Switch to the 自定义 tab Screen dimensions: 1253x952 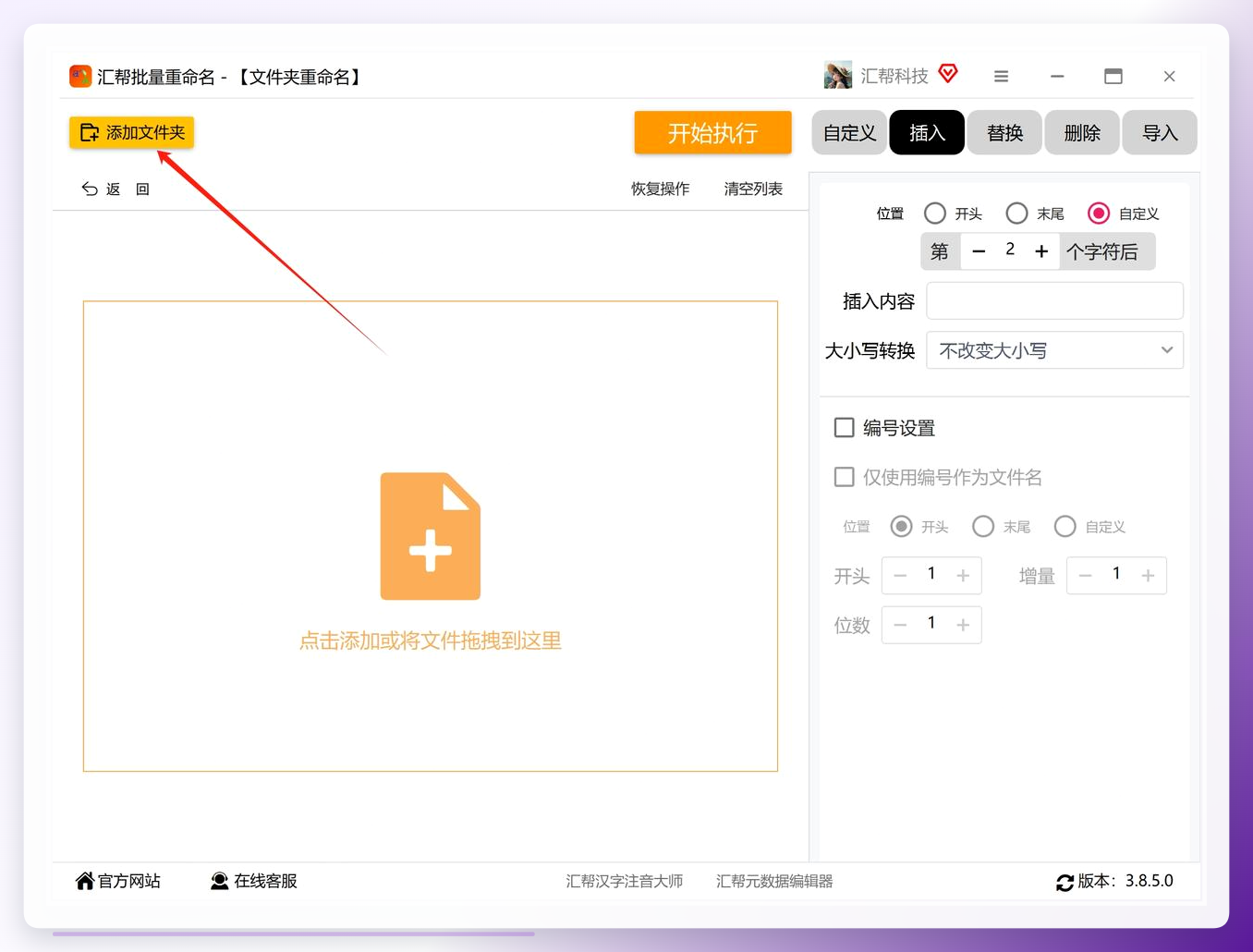(x=849, y=133)
